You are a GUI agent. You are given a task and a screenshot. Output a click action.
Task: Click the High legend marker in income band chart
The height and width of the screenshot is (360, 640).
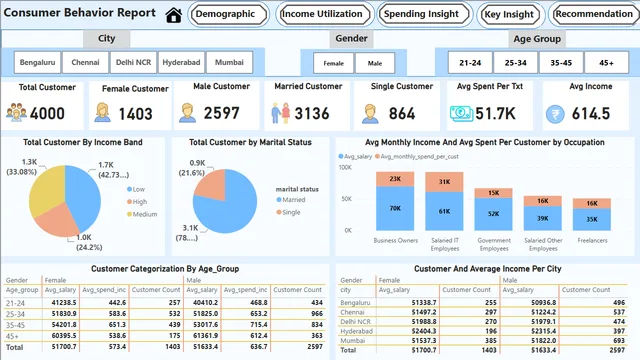click(x=129, y=202)
